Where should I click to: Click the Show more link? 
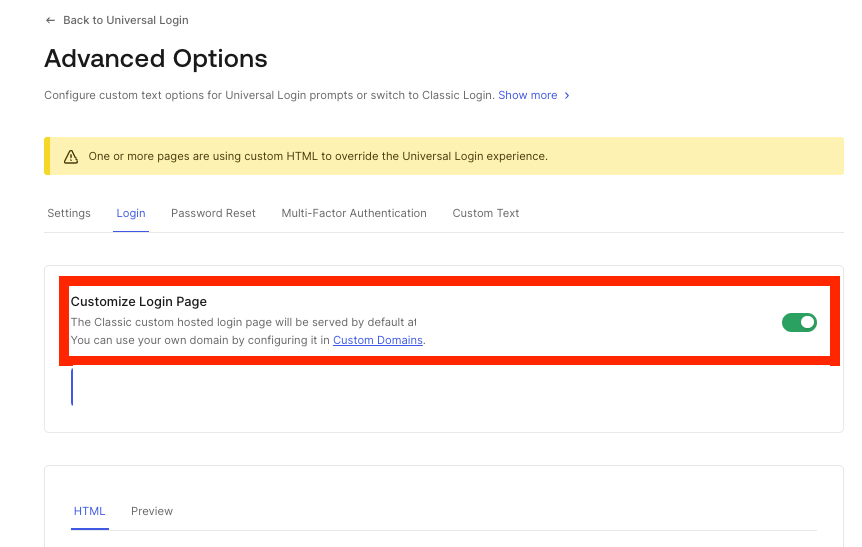click(527, 95)
